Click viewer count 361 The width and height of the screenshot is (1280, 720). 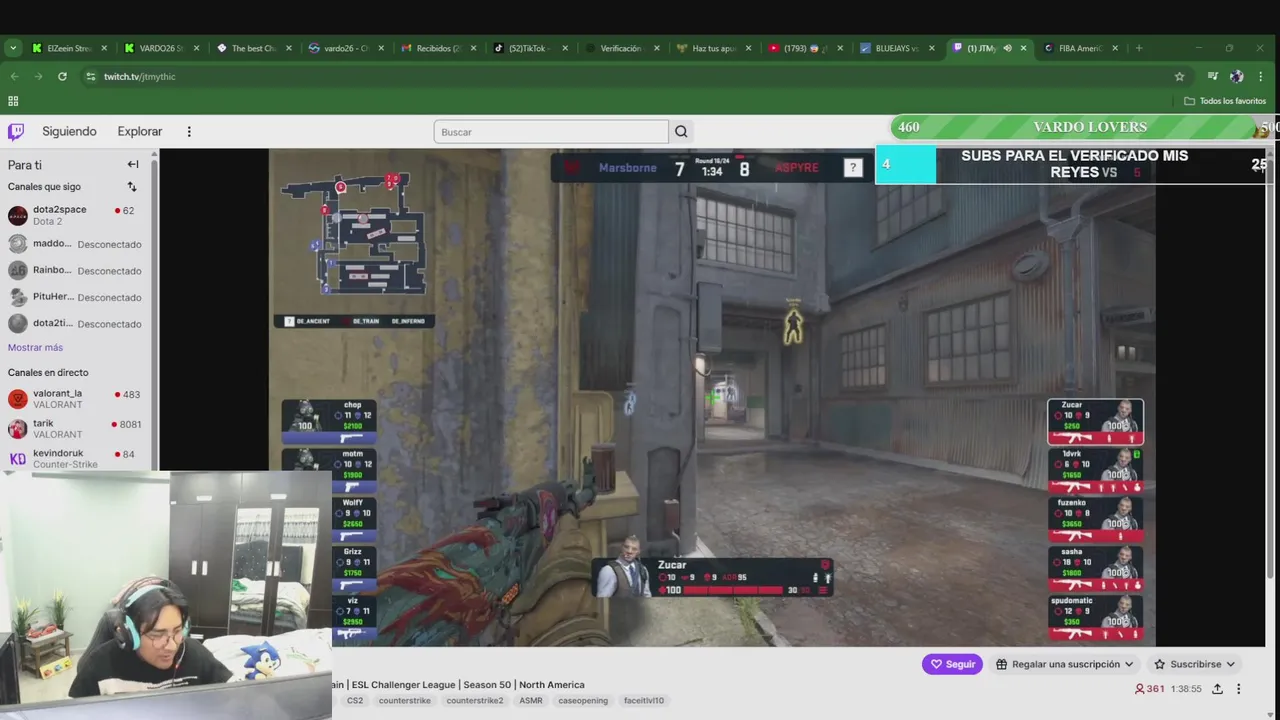click(x=1150, y=689)
